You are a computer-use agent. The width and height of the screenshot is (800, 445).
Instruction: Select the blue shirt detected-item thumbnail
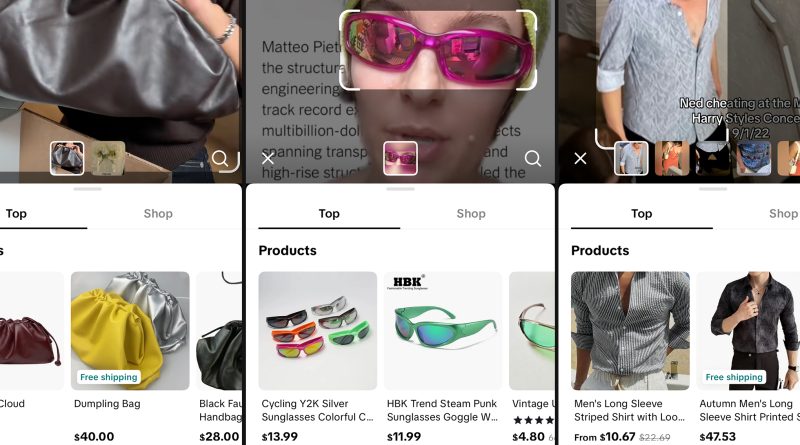pyautogui.click(x=631, y=158)
